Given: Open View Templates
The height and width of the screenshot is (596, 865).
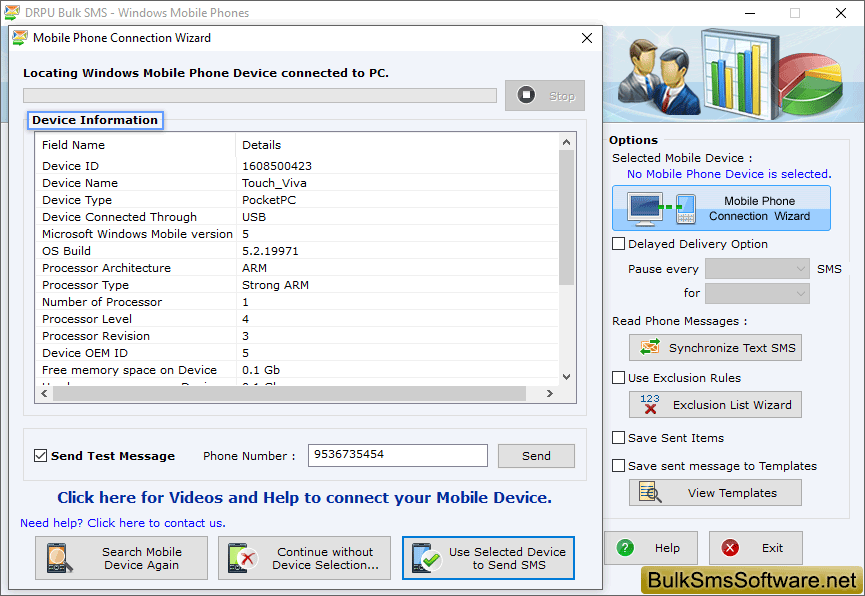Looking at the screenshot, I should 715,492.
